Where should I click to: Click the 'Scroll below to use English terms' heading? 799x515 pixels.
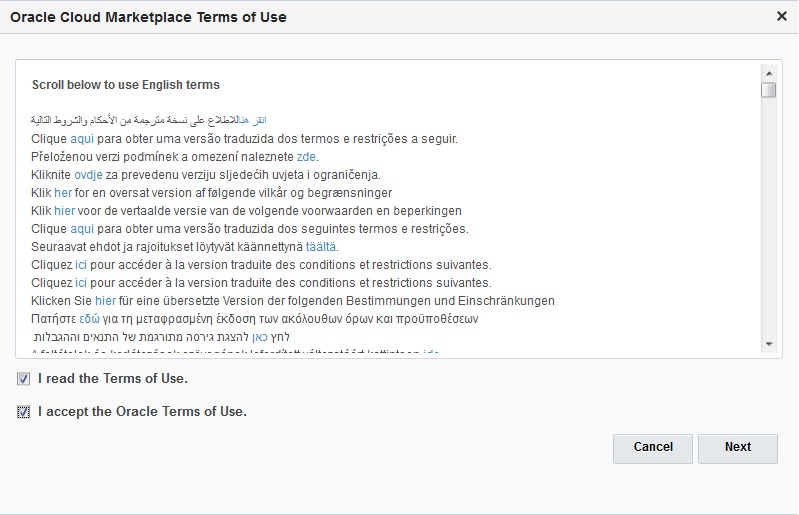pos(126,85)
